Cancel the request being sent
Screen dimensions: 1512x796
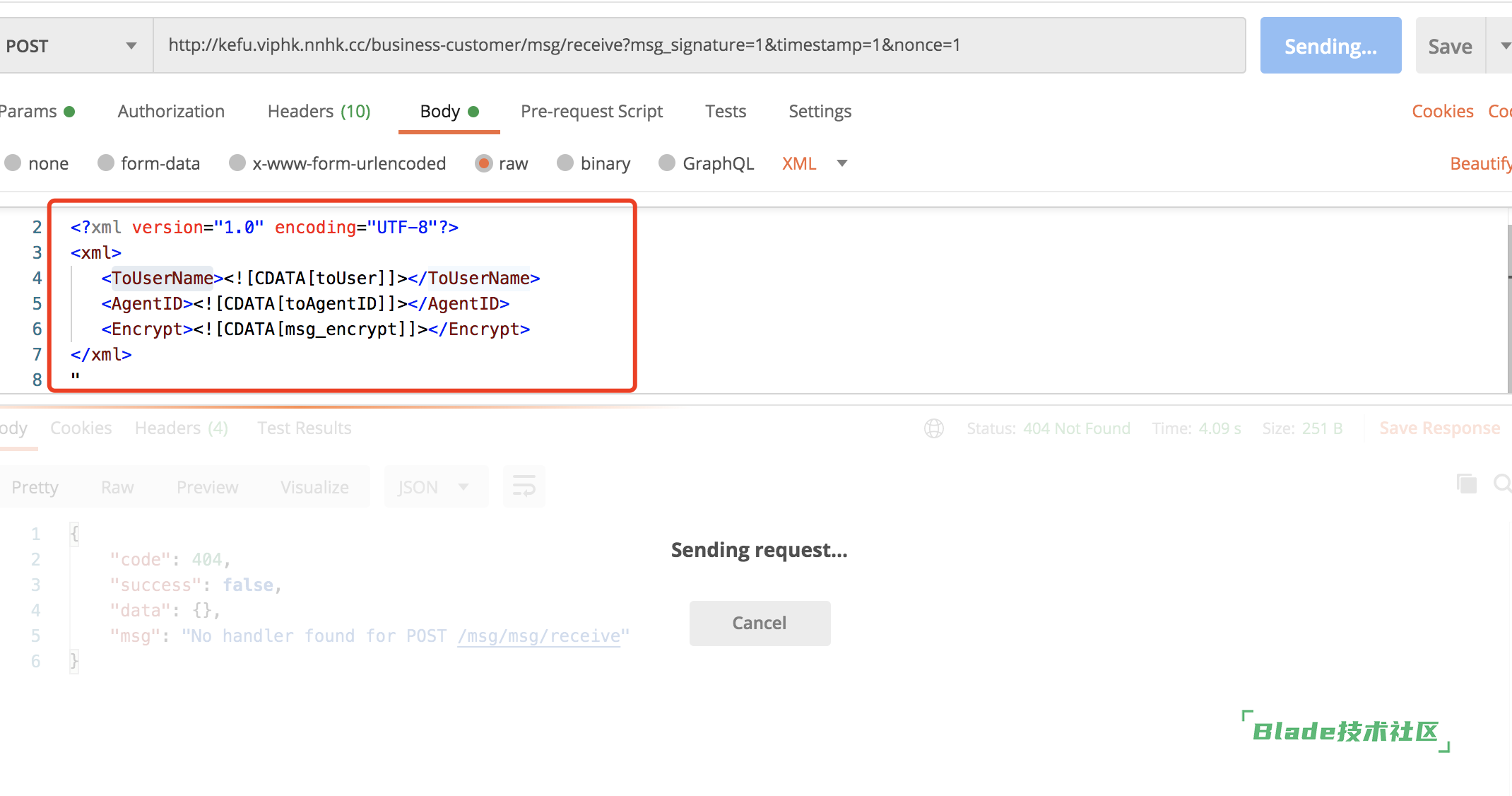[x=760, y=623]
